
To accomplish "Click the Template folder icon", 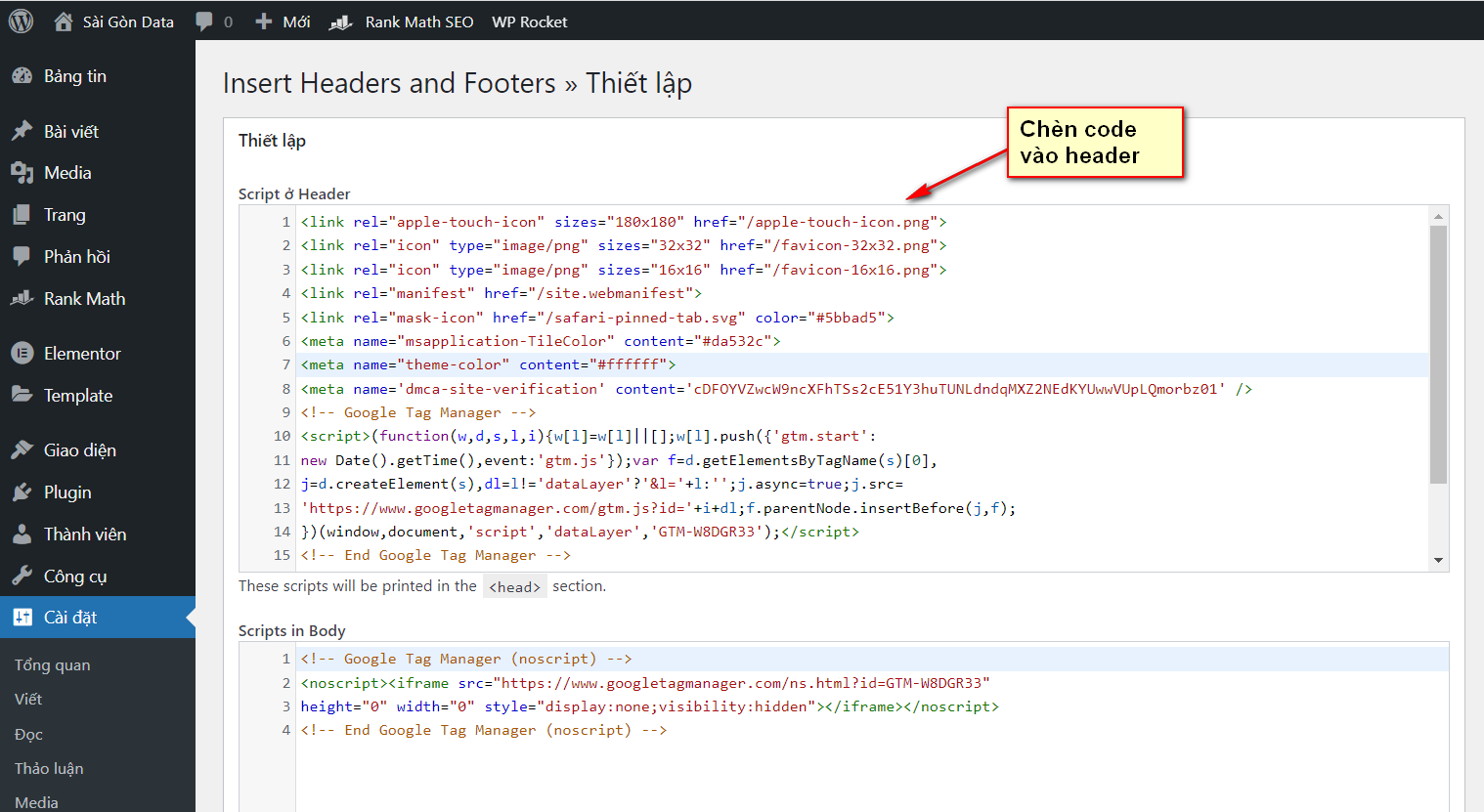I will click(22, 395).
